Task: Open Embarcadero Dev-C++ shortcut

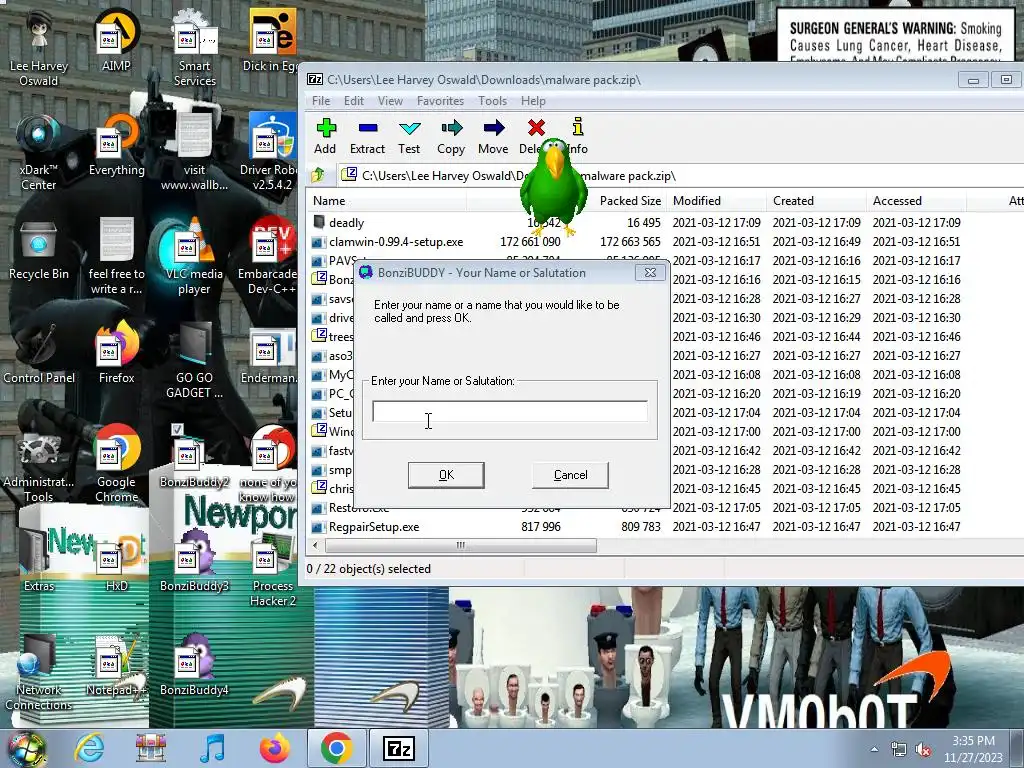Action: pyautogui.click(x=269, y=257)
